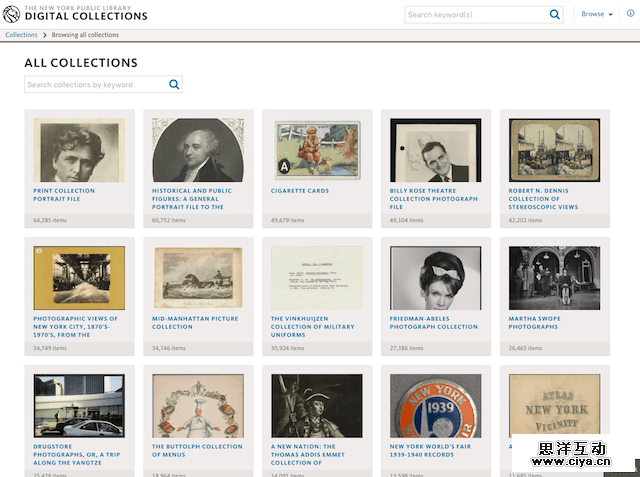Click the Buttolph Collection of Menus thumbnail

pos(198,405)
